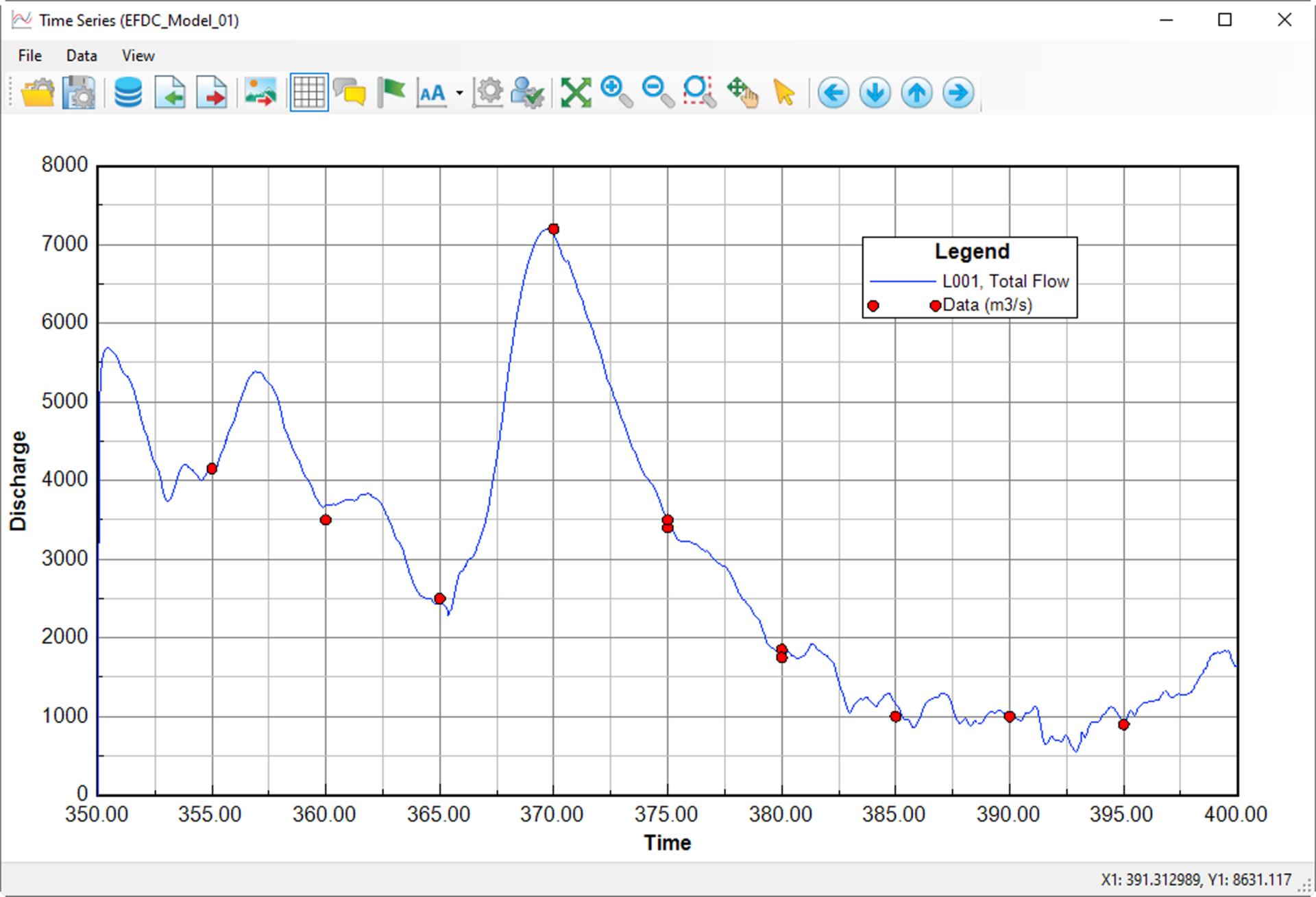Screen dimensions: 1316x897
Task: Toggle the zoom rectangle mode
Action: [698, 93]
